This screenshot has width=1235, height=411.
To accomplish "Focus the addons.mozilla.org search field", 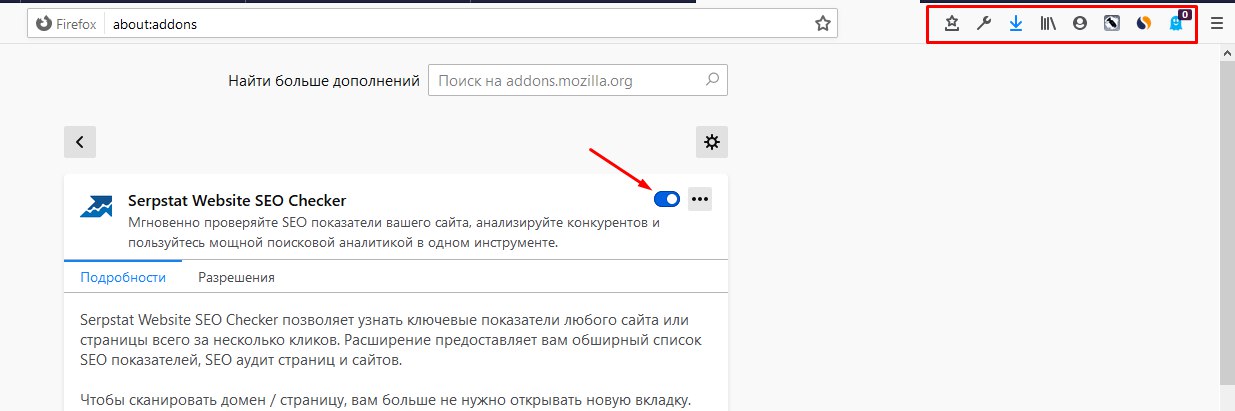I will (578, 80).
